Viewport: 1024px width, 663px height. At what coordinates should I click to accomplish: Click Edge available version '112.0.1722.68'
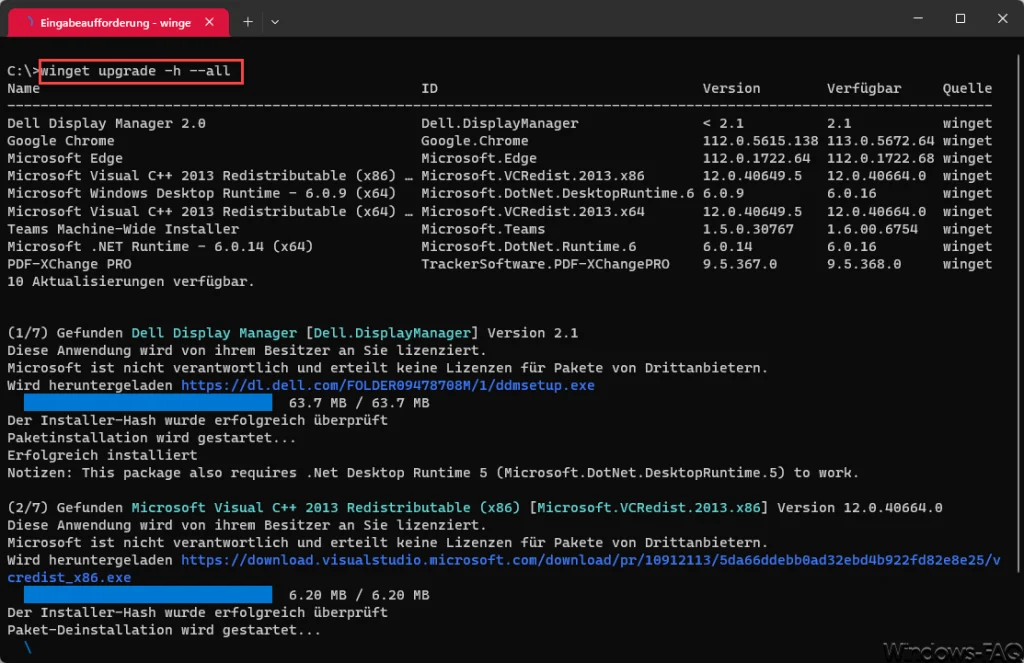pos(880,159)
